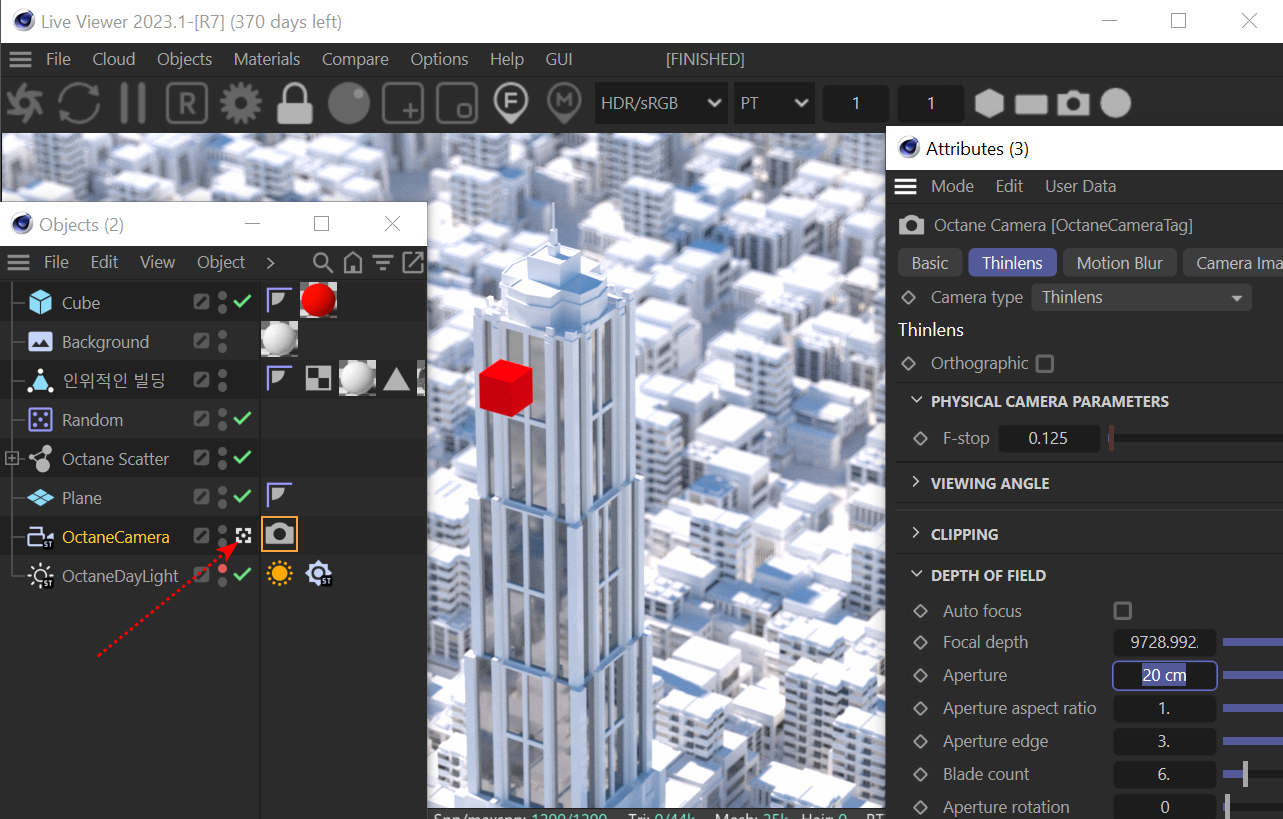
Task: Toggle the Octane Scatter enabled checkmark
Action: [242, 457]
